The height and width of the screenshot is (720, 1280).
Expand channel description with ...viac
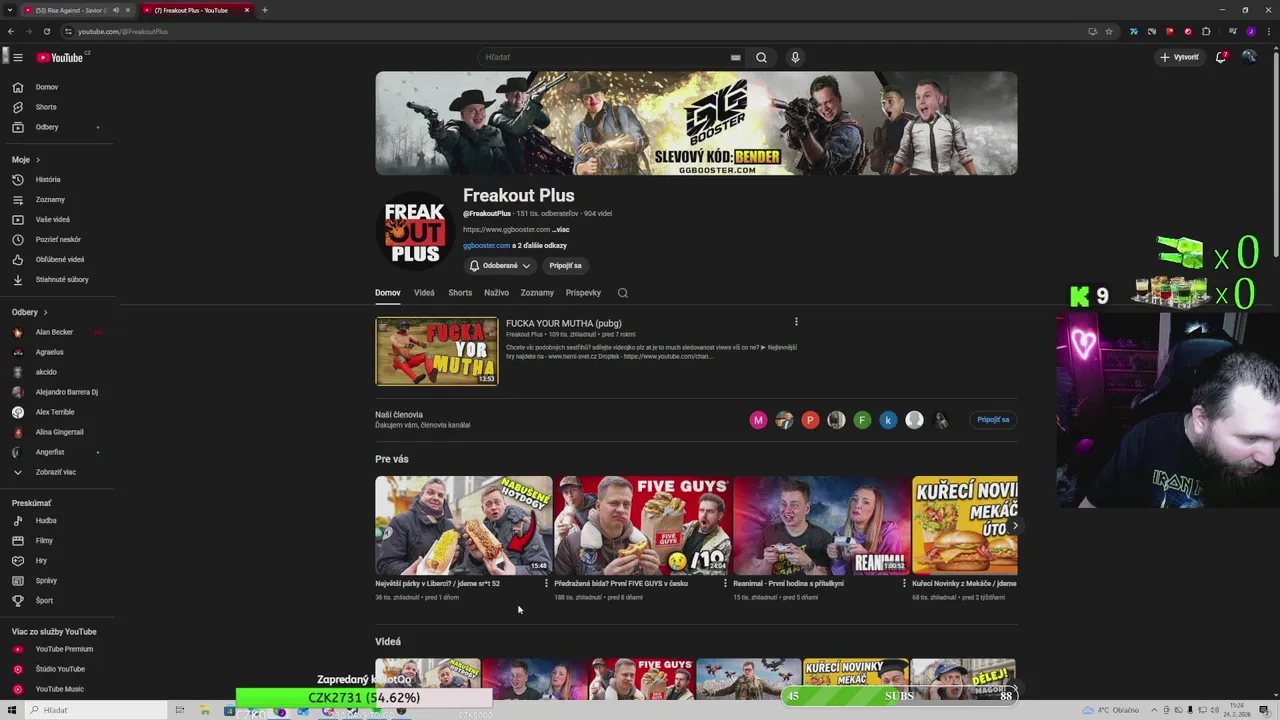point(561,229)
